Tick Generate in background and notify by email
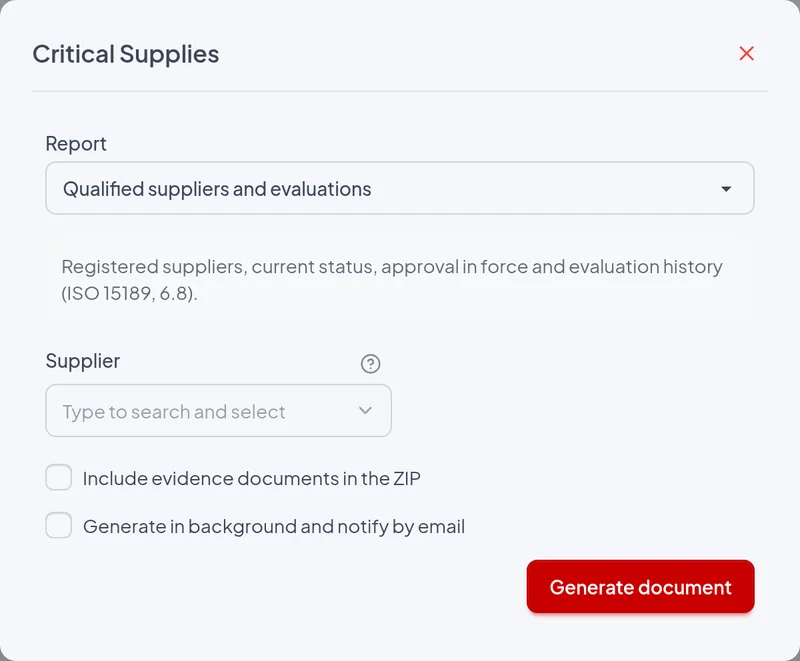The width and height of the screenshot is (800, 661). point(59,525)
